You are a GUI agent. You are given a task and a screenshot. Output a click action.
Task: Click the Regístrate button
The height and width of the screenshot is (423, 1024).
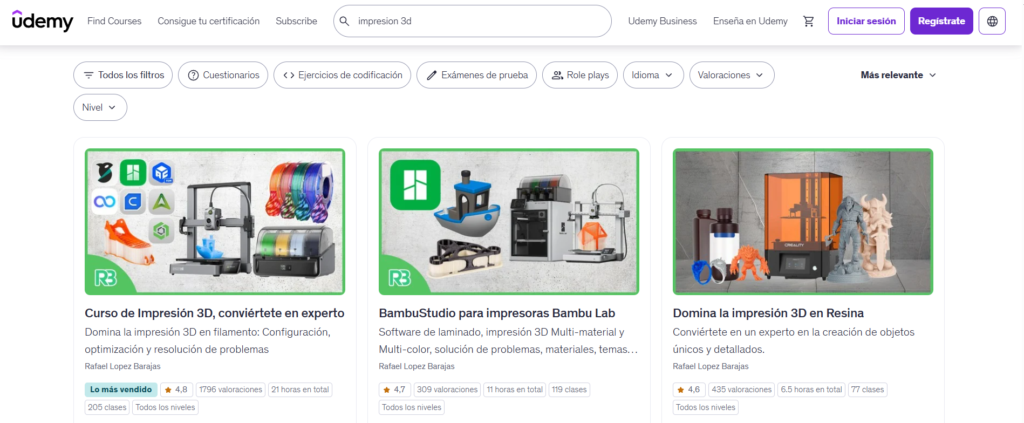(x=941, y=21)
